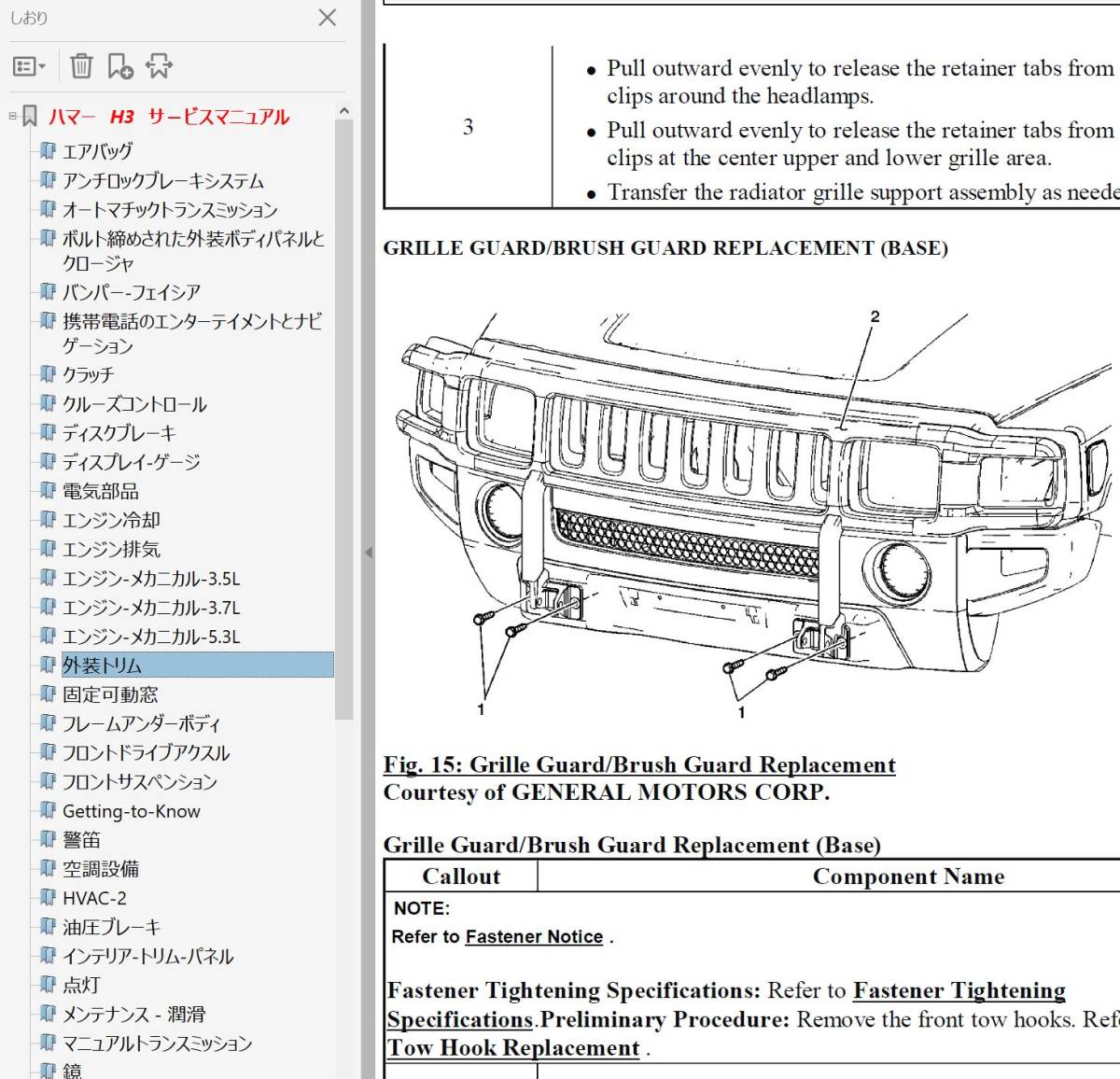Image resolution: width=1120 pixels, height=1079 pixels.
Task: Open the 固定可動窓 bookmark
Action: click(x=110, y=694)
